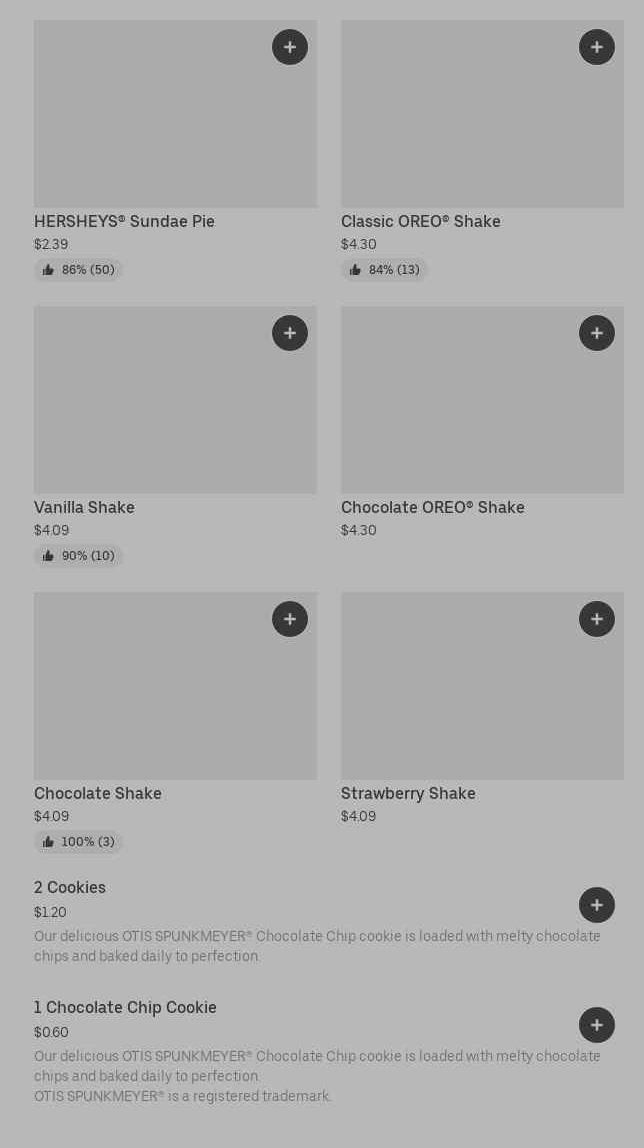The width and height of the screenshot is (644, 1148).
Task: Click the 2 Cookies item title
Action: 70,887
